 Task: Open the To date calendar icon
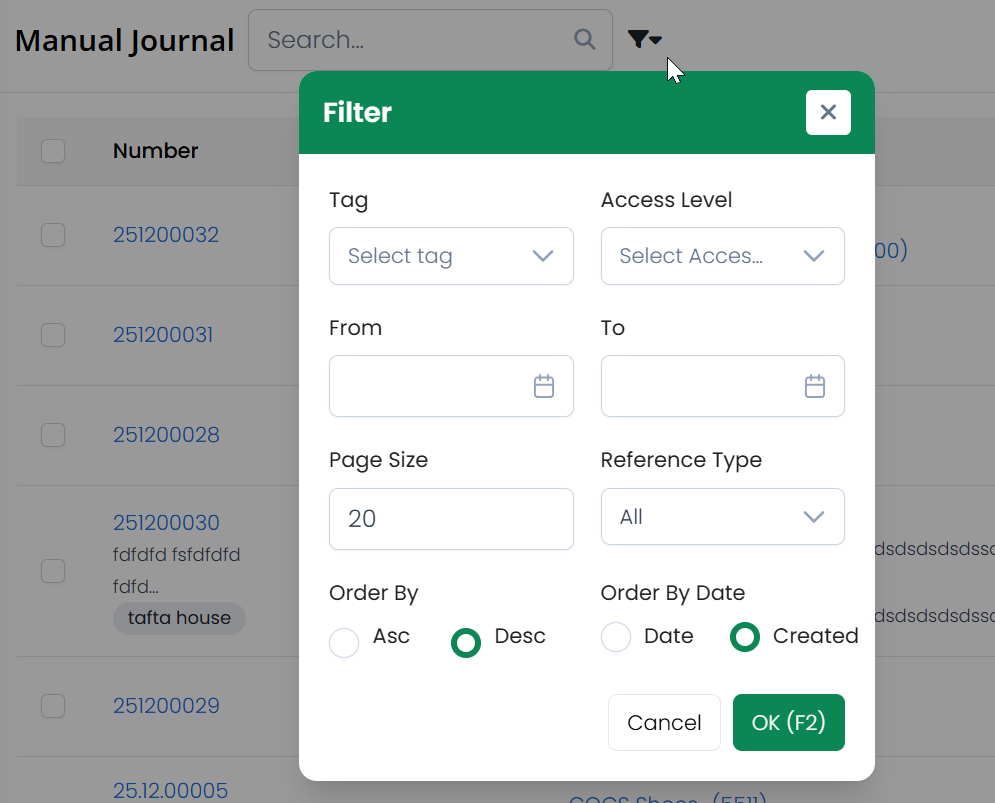point(815,386)
